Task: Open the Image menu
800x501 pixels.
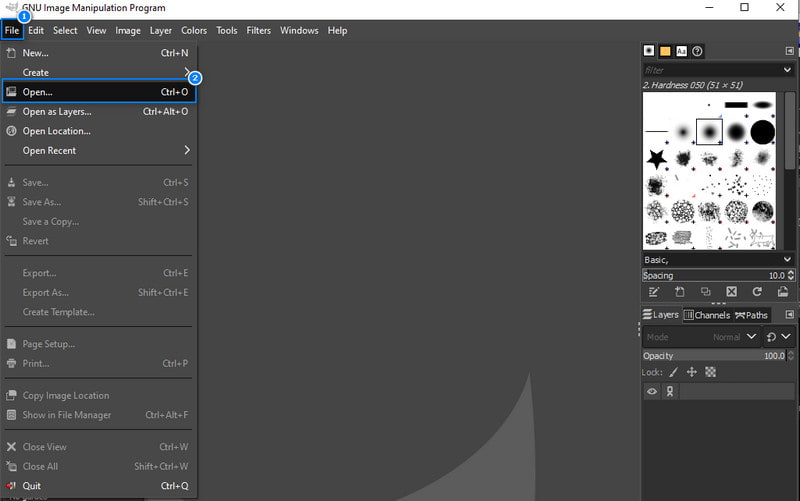Action: (128, 30)
